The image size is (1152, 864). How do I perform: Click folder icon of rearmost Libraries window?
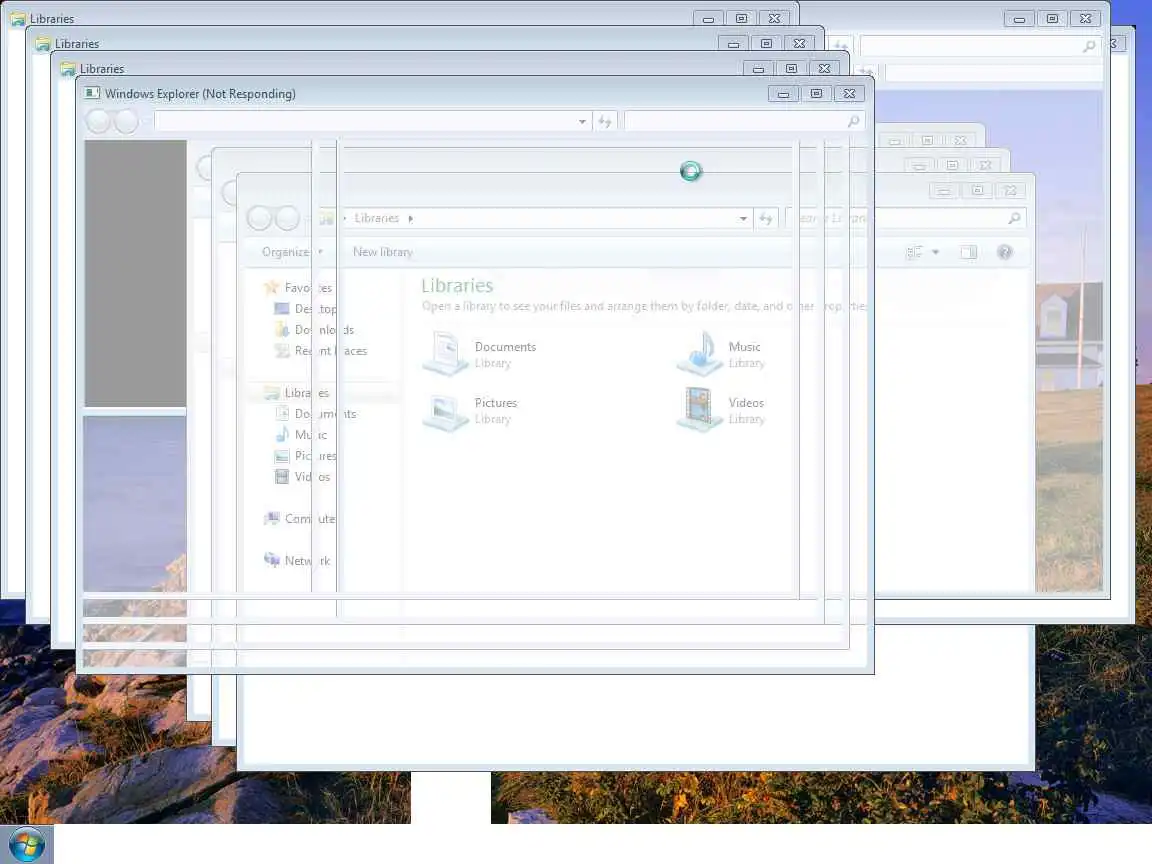[x=18, y=18]
